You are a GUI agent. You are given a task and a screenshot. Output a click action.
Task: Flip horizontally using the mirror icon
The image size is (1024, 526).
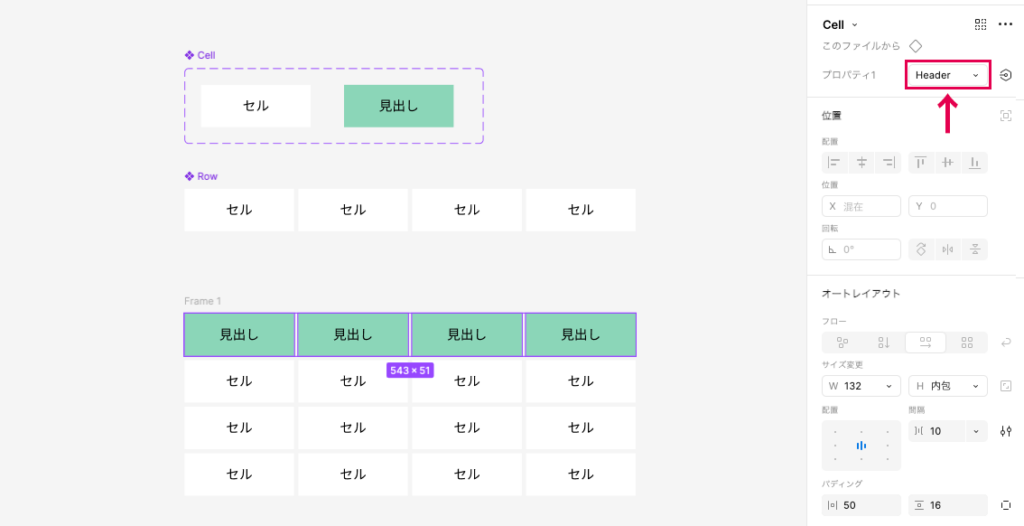point(947,249)
